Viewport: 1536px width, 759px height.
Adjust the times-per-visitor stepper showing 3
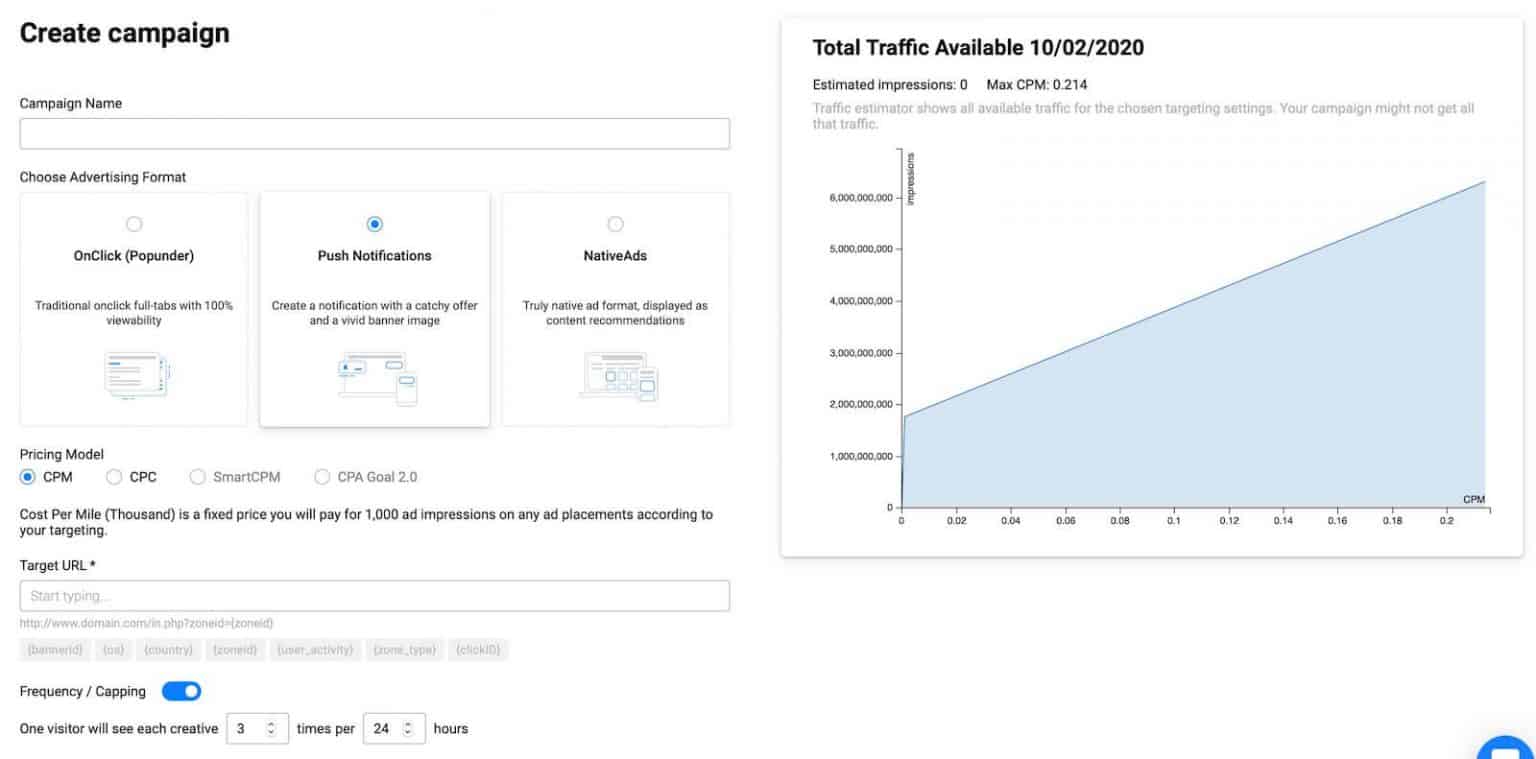(x=269, y=729)
